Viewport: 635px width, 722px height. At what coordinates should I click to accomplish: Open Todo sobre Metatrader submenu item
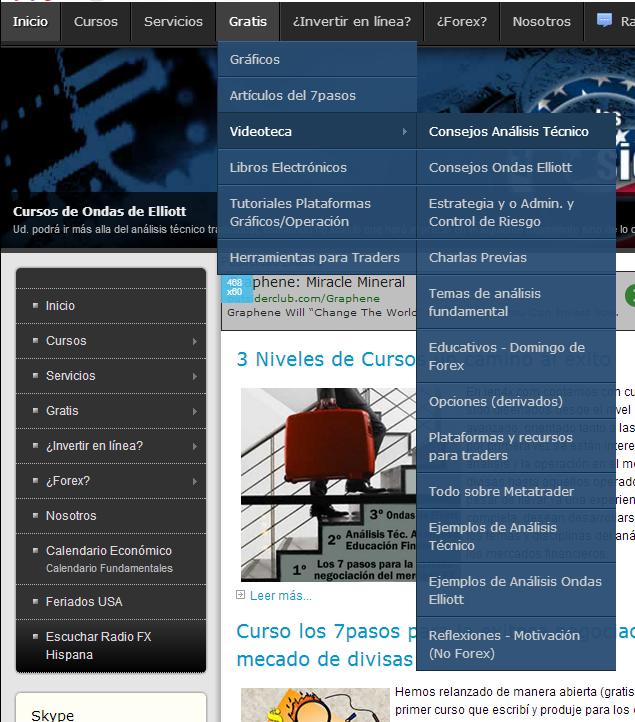516,491
